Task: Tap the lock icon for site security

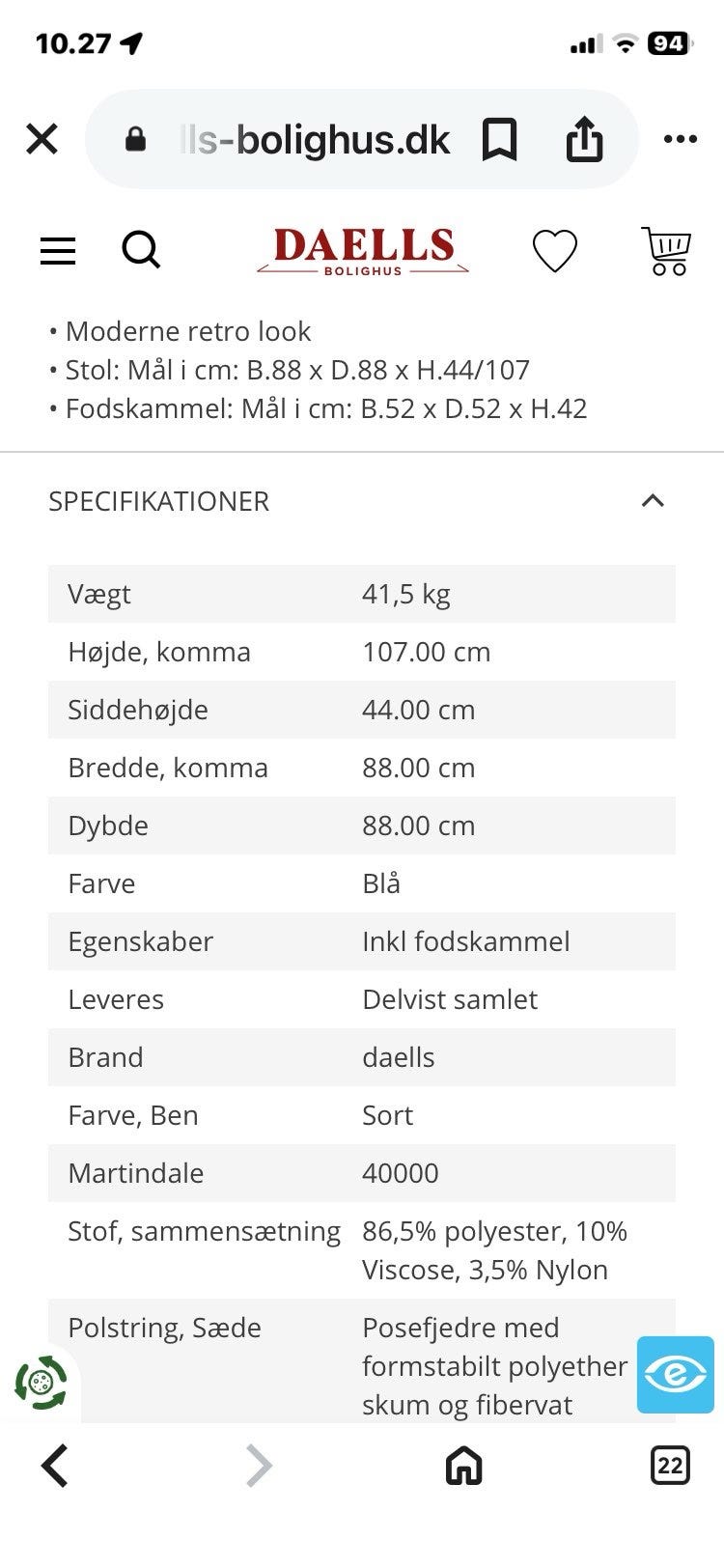Action: coord(136,141)
